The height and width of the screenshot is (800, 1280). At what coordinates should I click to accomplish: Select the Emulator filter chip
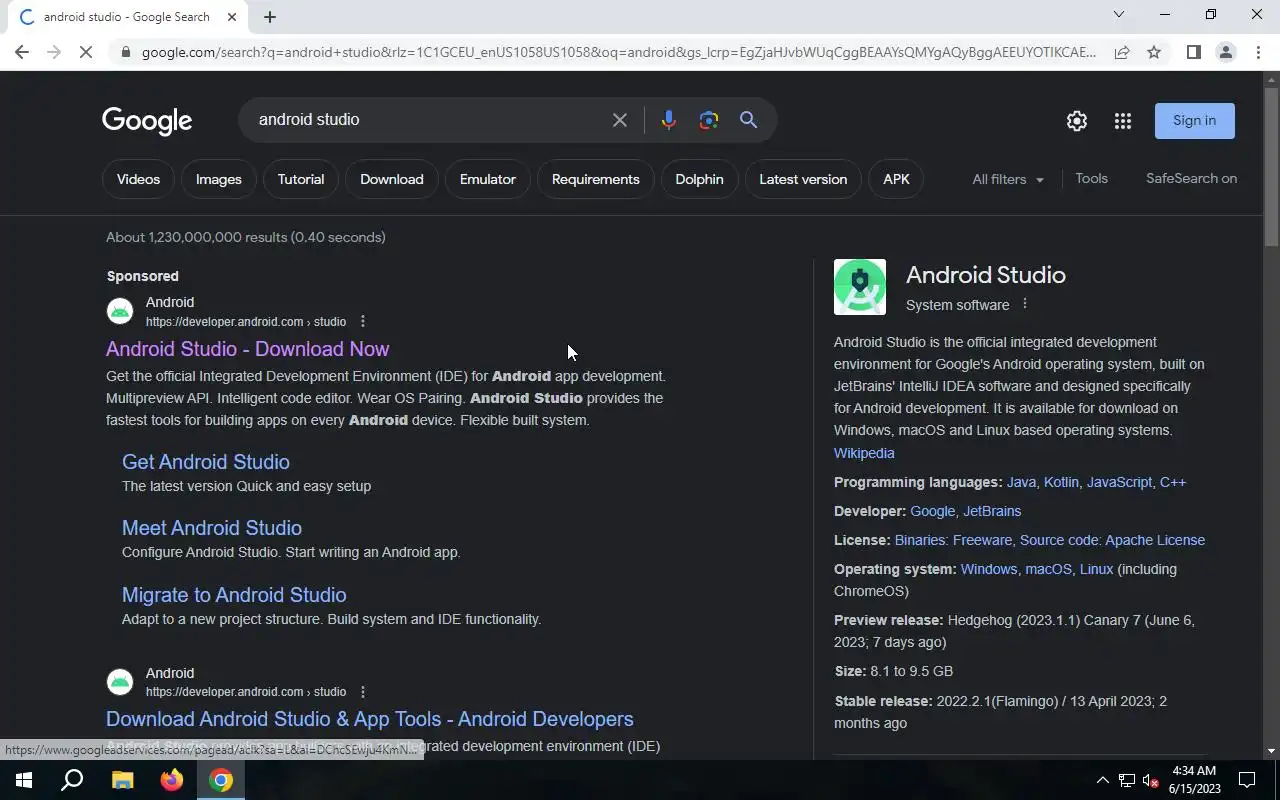tap(488, 179)
